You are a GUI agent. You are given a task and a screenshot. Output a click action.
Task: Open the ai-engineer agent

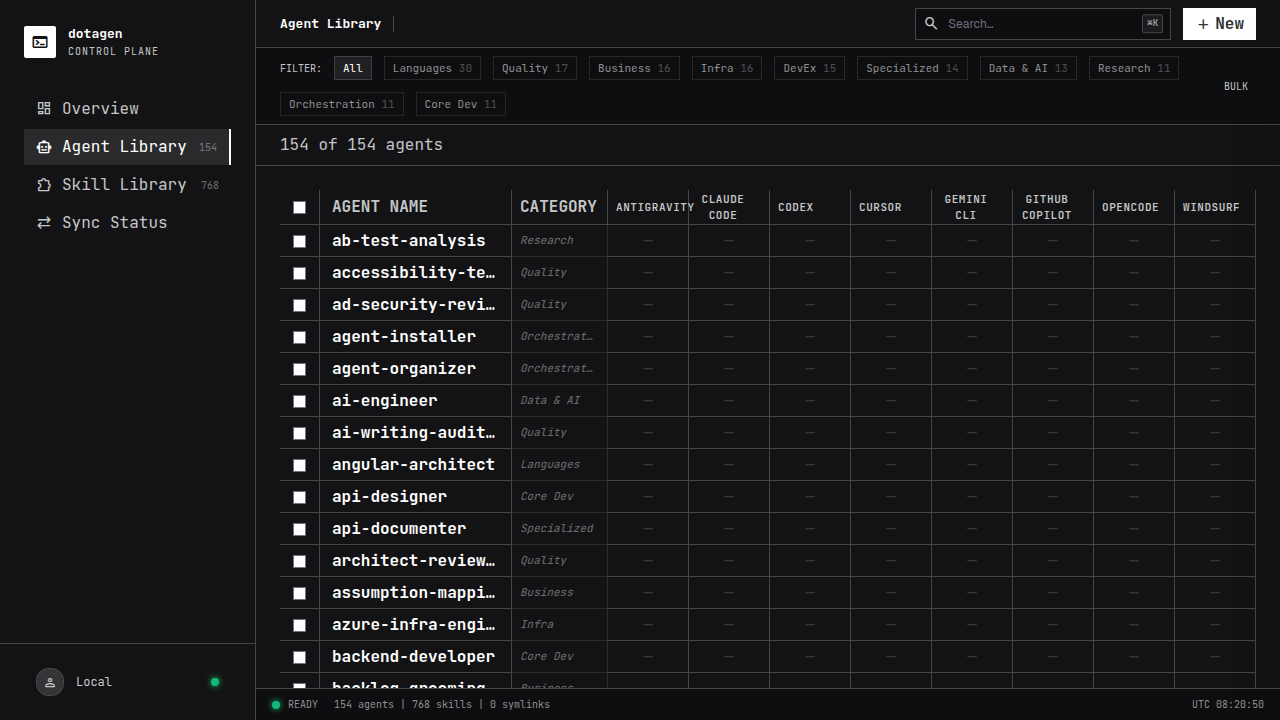(x=385, y=401)
